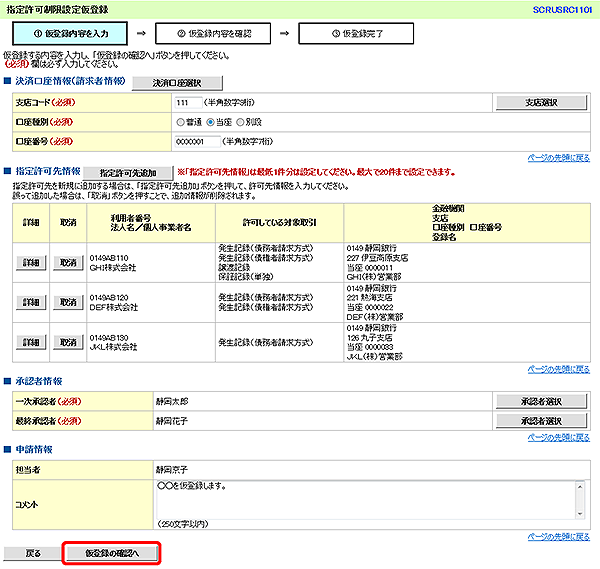Click 126 丸子支店 branch text
The height and width of the screenshot is (569, 600).
coord(369,338)
